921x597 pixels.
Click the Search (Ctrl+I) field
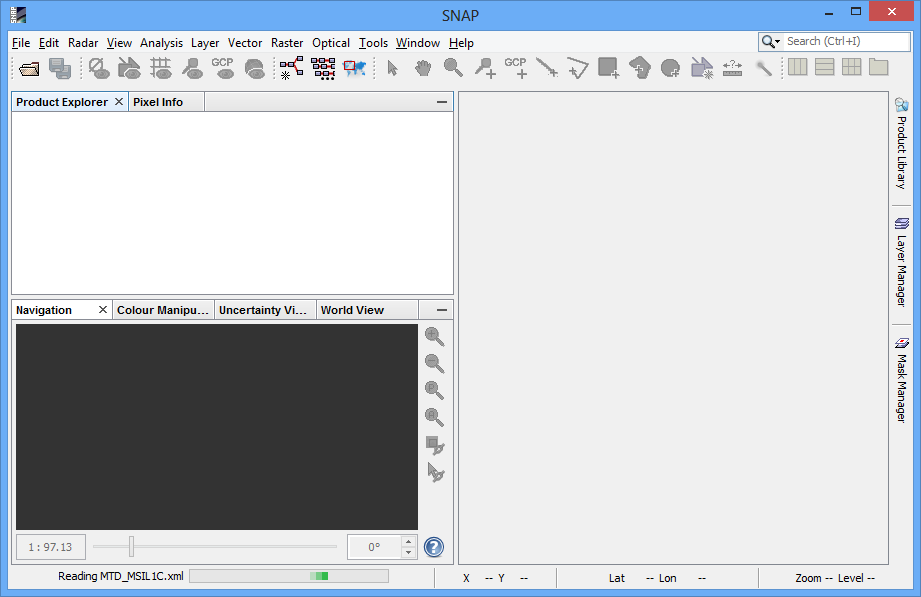click(x=847, y=41)
